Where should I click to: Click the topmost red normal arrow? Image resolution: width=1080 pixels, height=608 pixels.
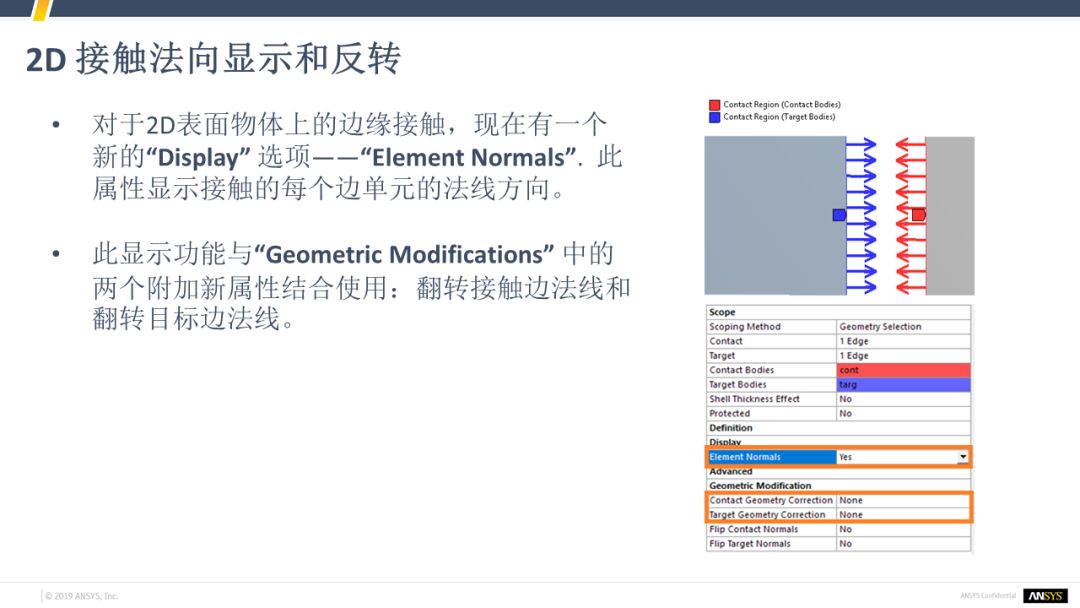point(910,146)
